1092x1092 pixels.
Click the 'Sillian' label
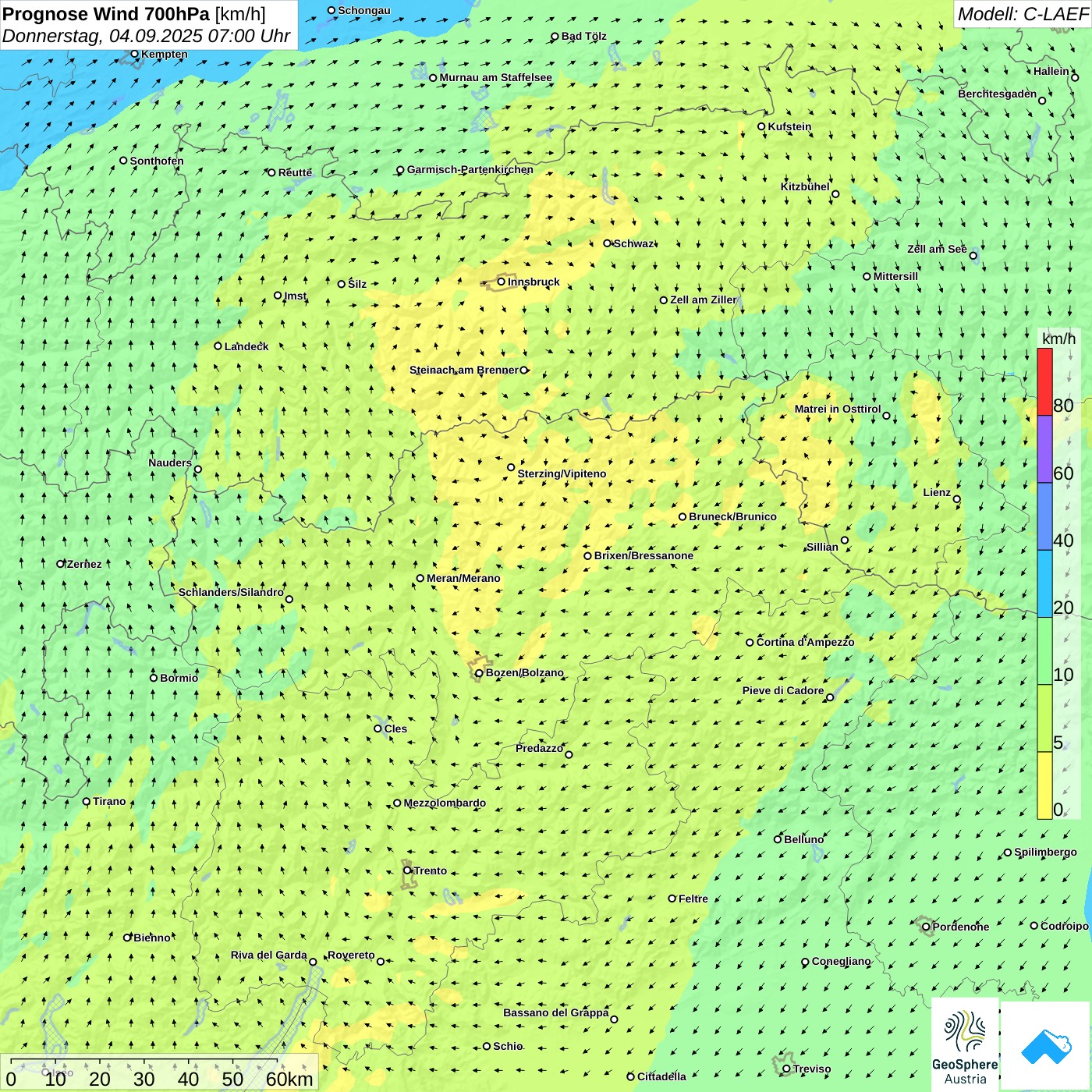coord(822,547)
